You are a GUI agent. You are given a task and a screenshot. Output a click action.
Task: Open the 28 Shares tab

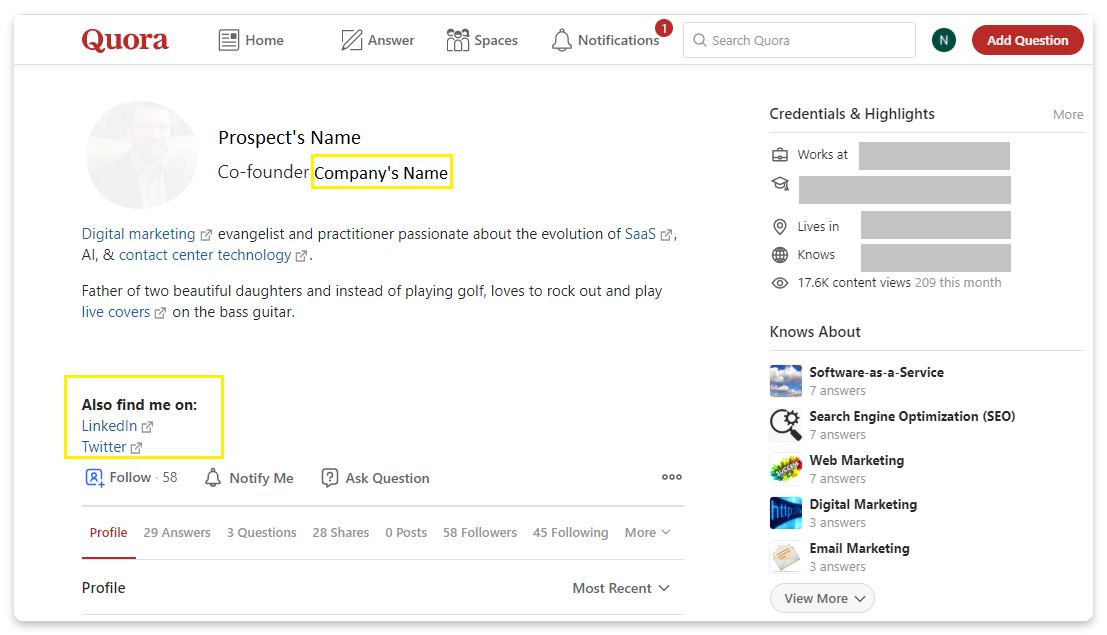click(341, 533)
